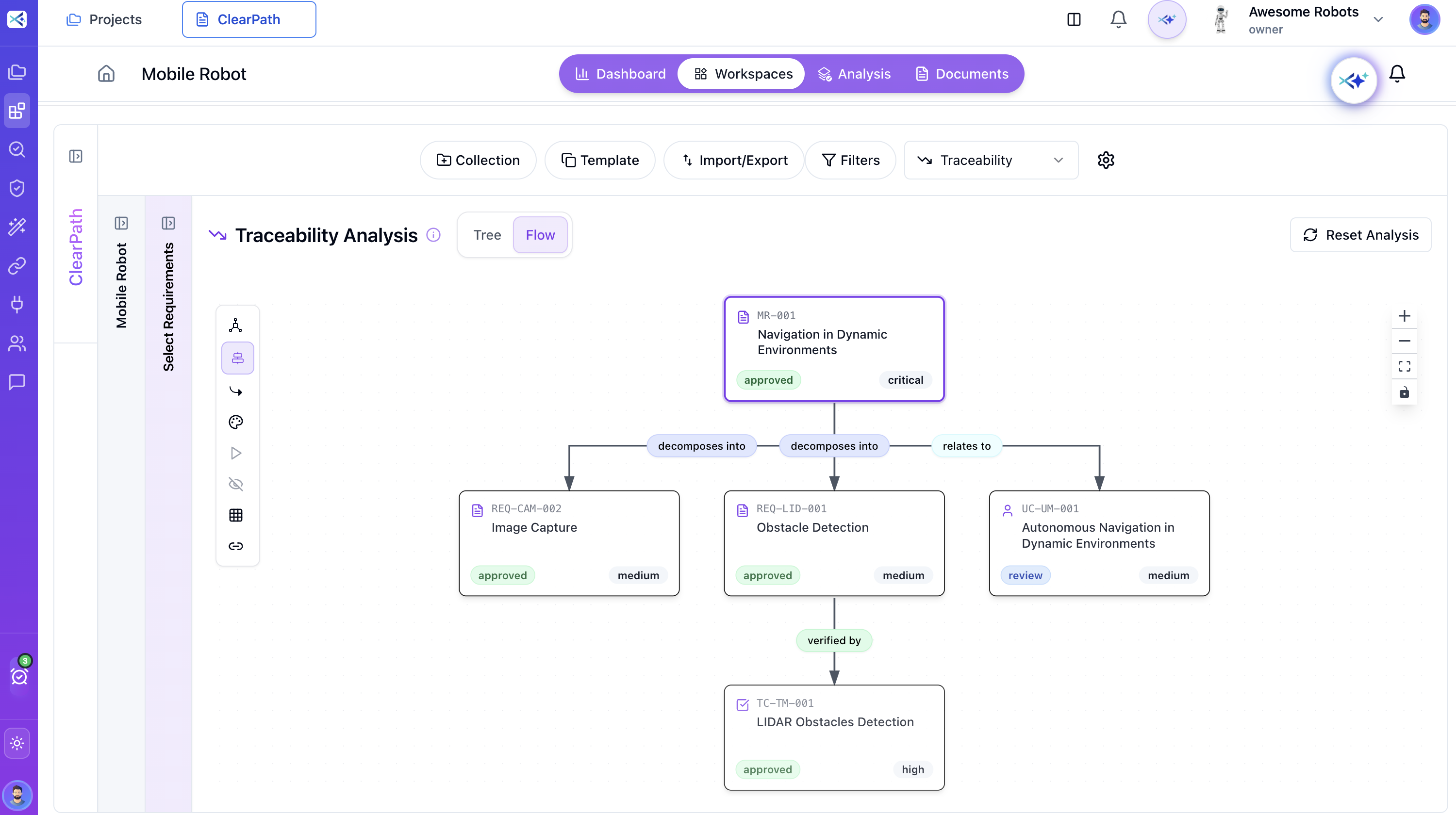
Task: Hide elements using the eye toggle
Action: [x=236, y=484]
